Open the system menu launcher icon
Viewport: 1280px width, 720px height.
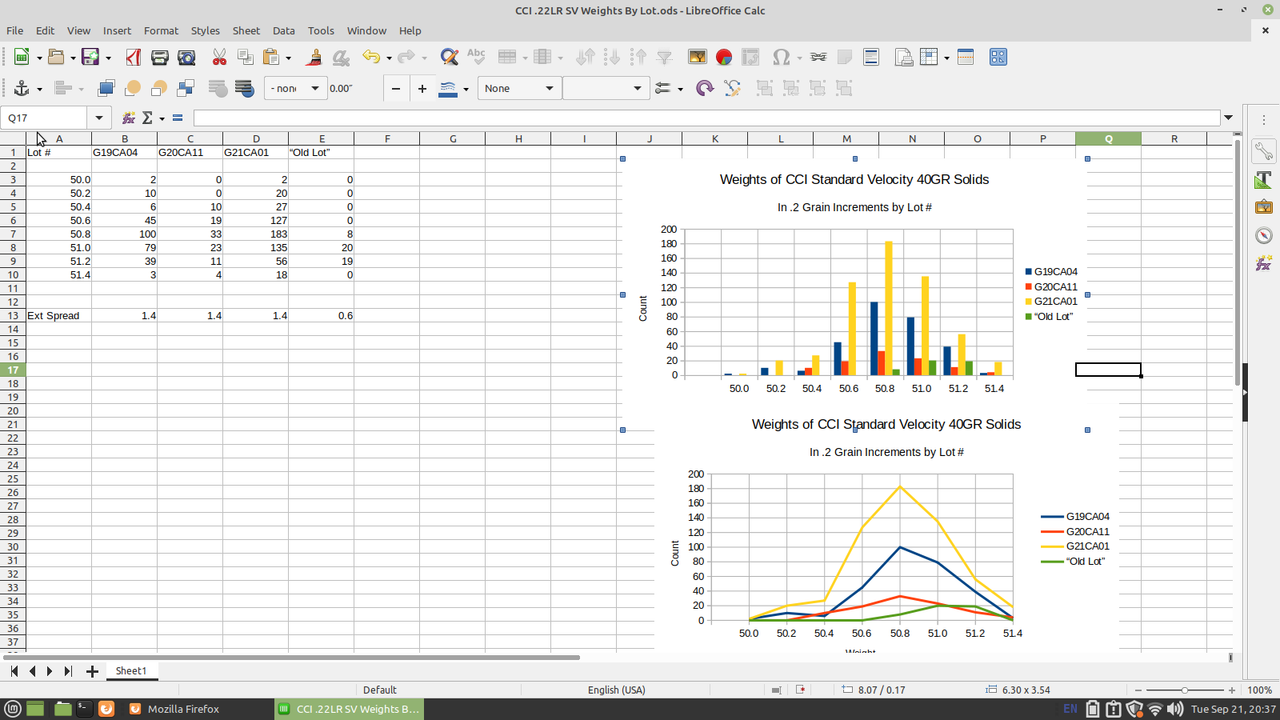point(13,709)
